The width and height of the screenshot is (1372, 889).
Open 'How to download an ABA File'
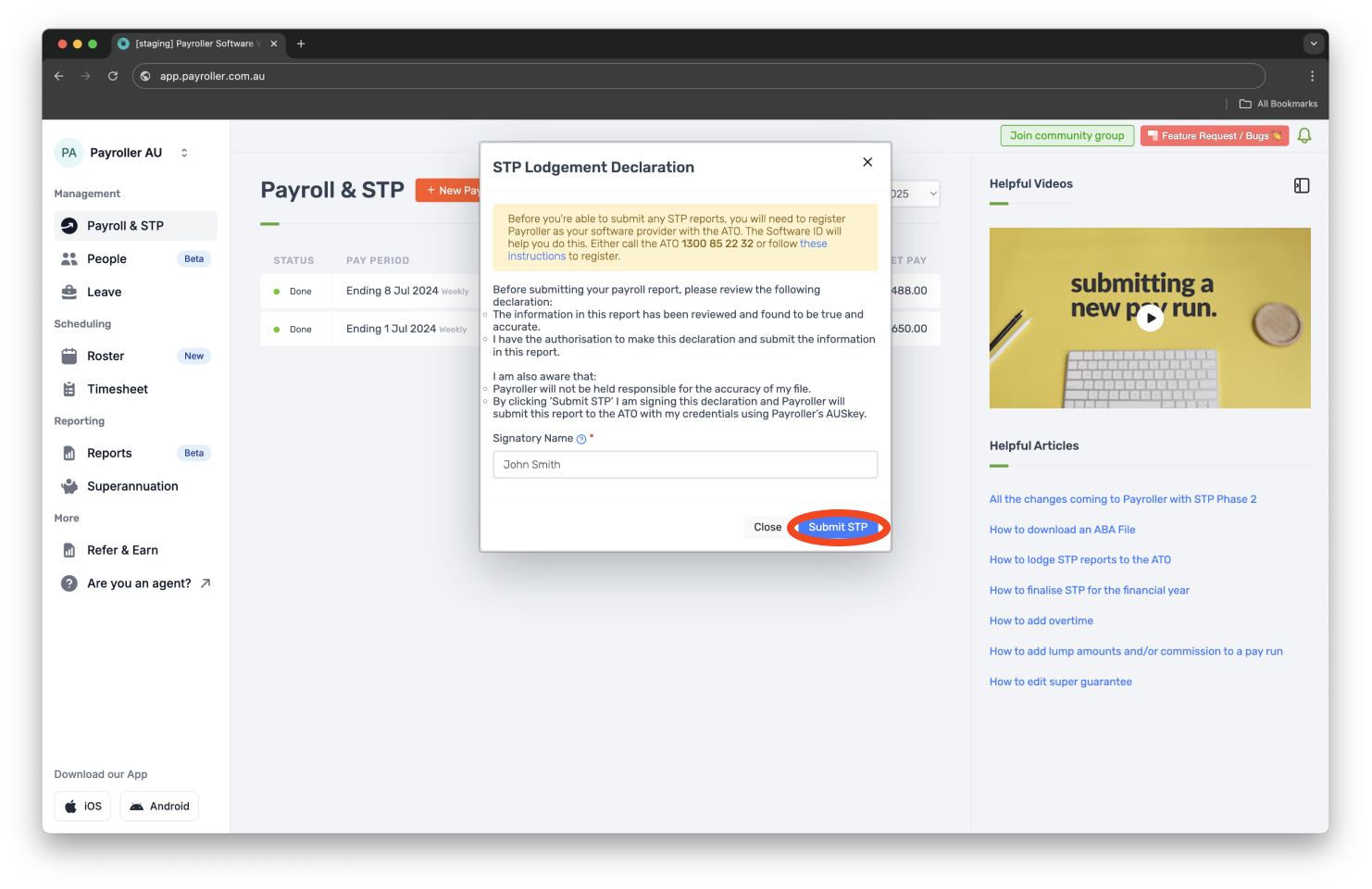tap(1062, 530)
